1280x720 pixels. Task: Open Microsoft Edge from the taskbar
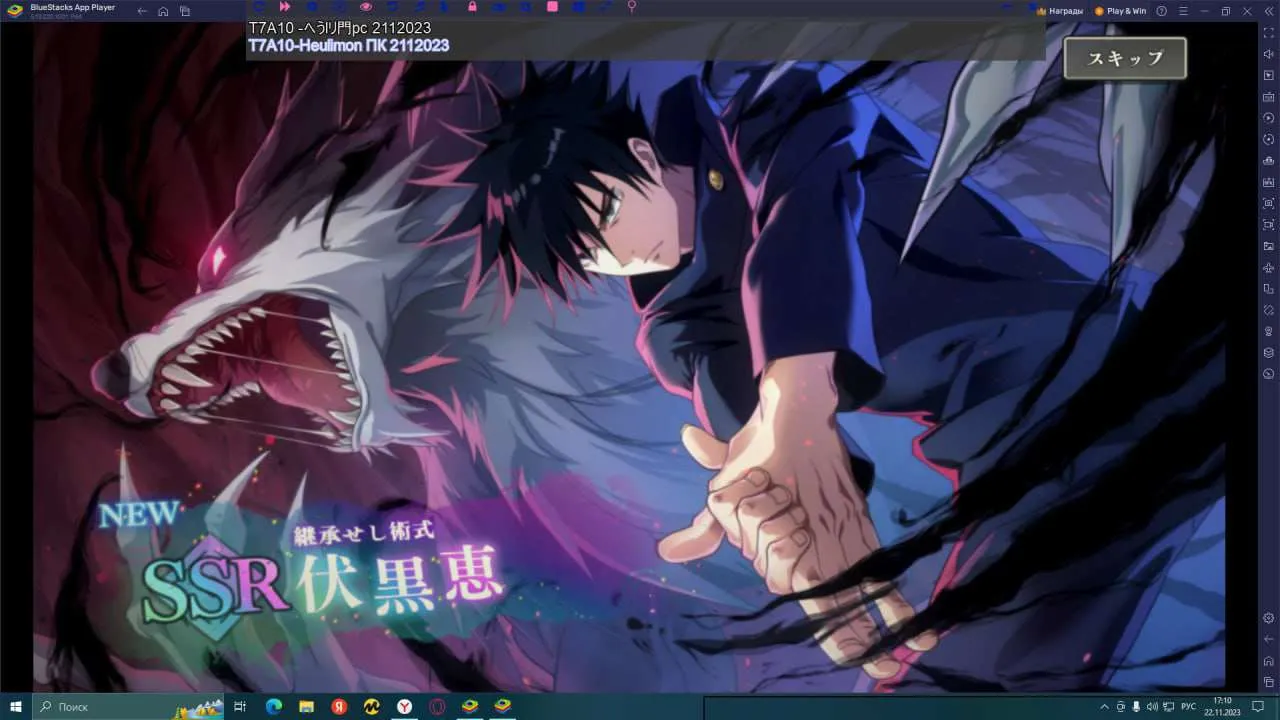coord(273,707)
